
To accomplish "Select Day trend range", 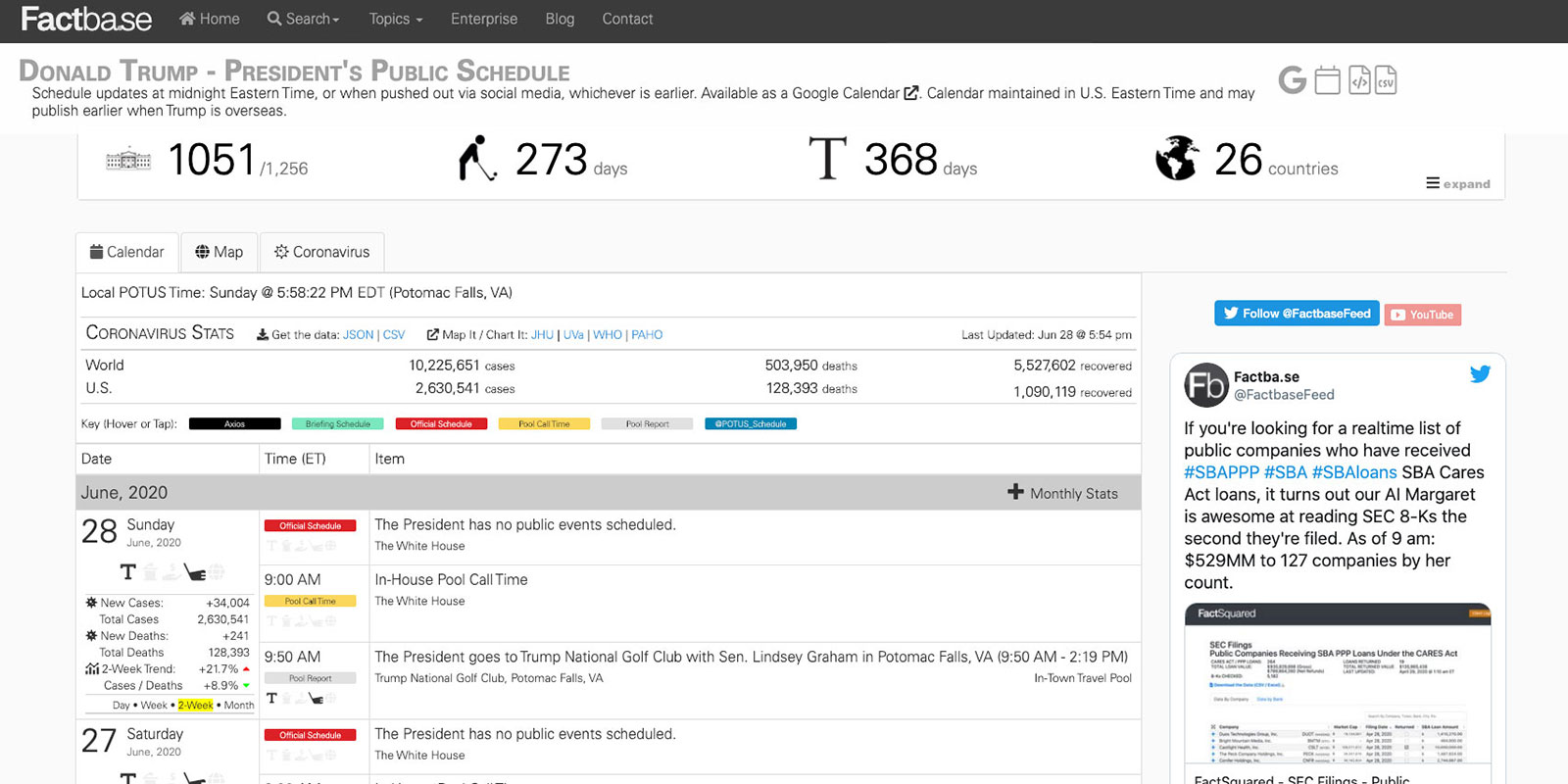I will 122,706.
